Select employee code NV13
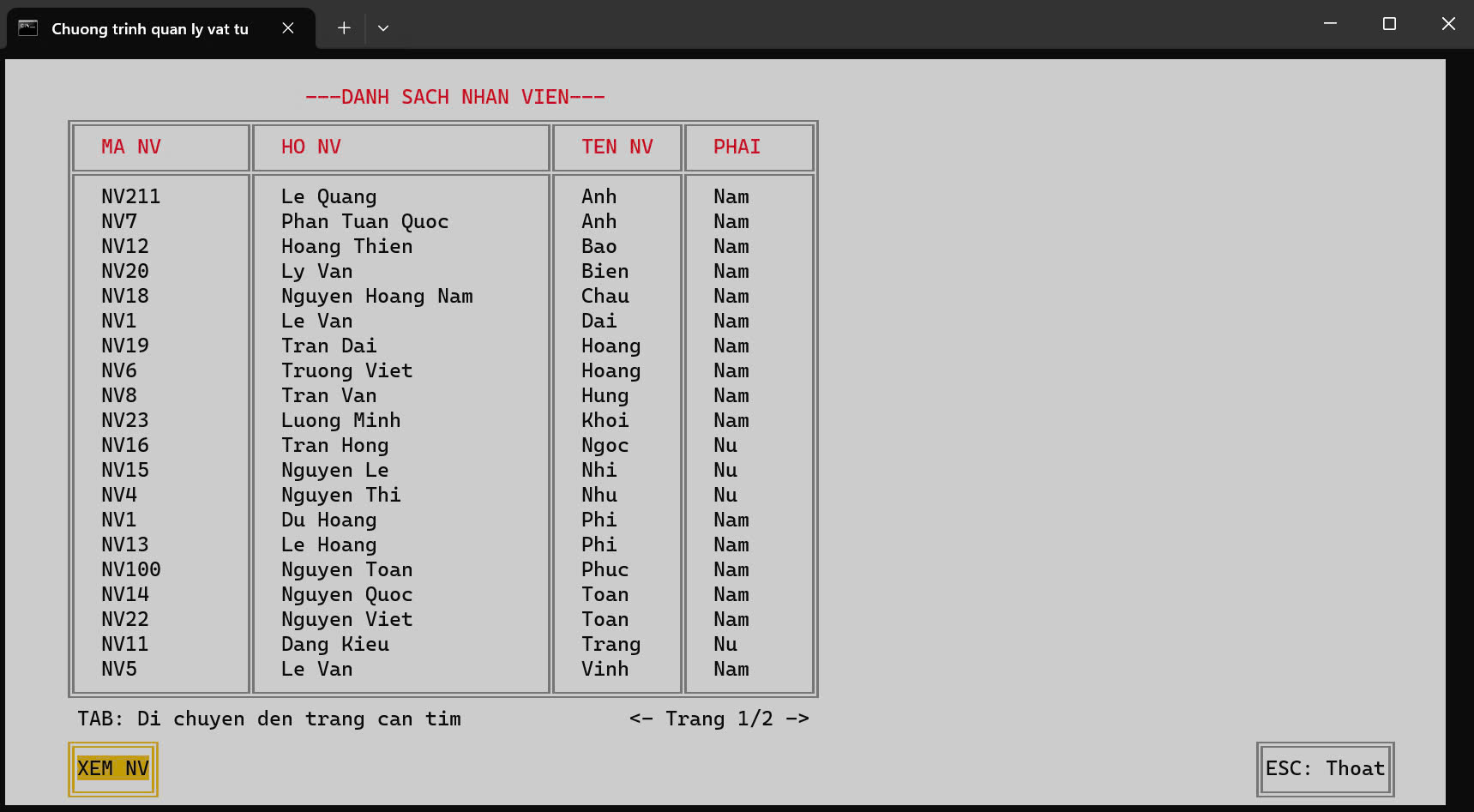 pos(125,545)
